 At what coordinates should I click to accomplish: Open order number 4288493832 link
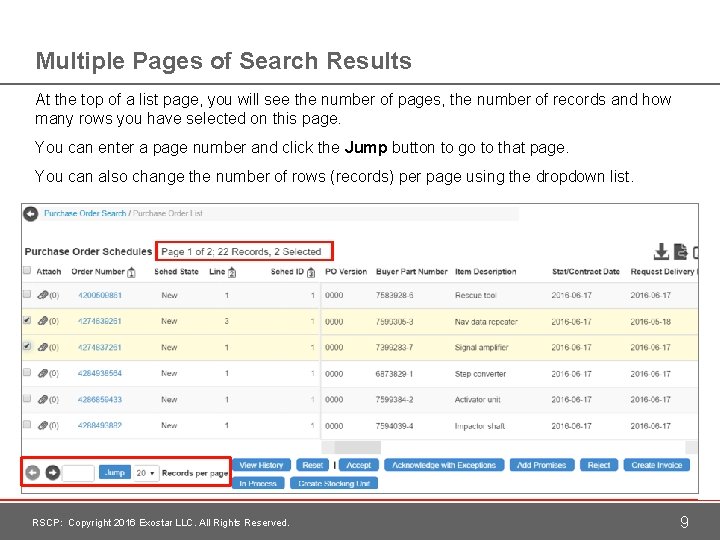click(100, 426)
